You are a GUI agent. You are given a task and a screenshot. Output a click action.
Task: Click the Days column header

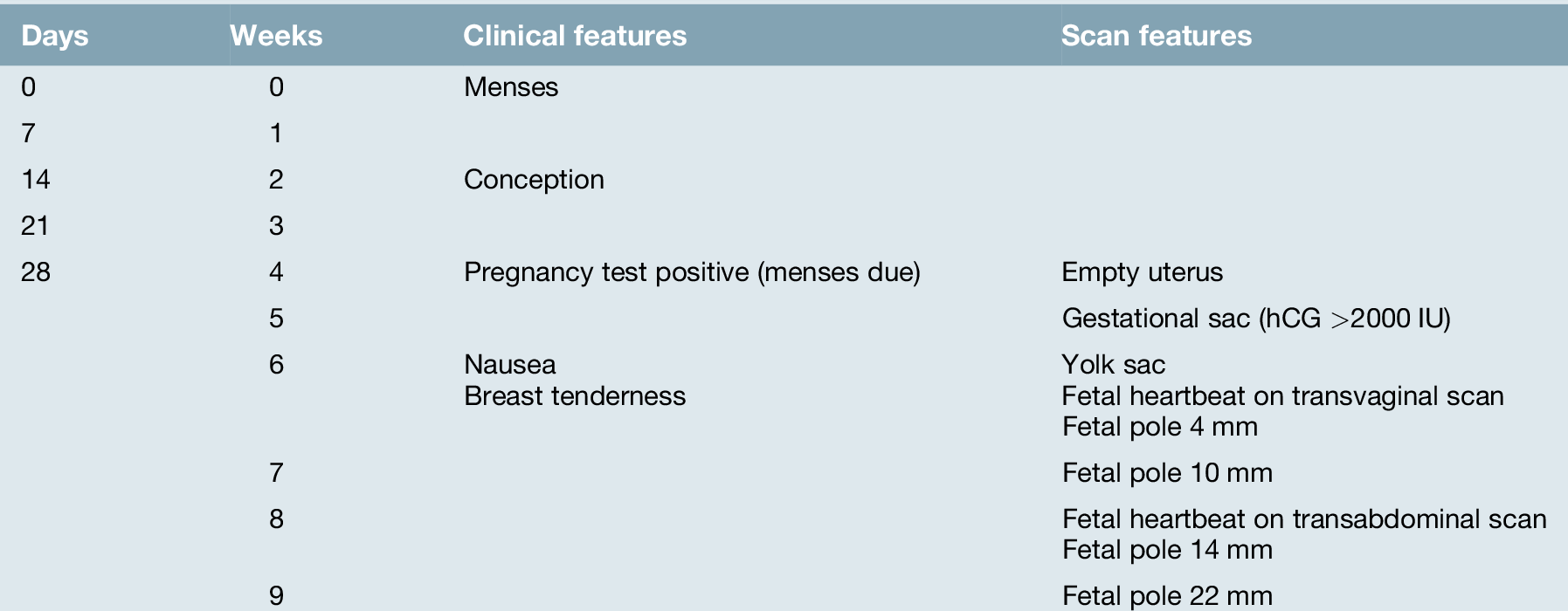[54, 36]
